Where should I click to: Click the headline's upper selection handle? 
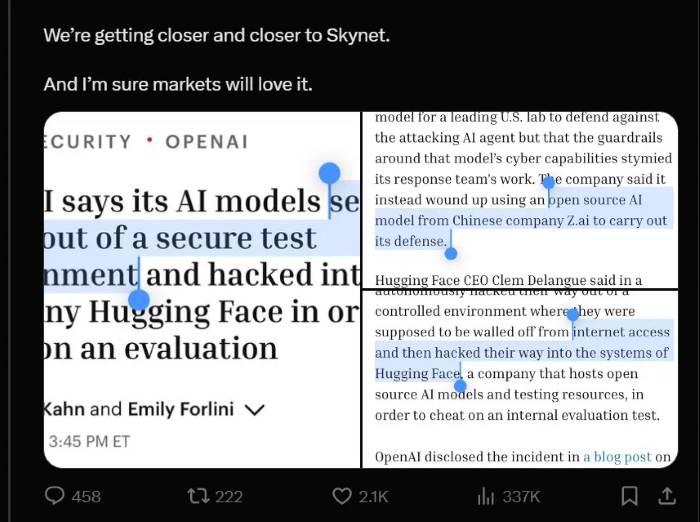pos(329,173)
